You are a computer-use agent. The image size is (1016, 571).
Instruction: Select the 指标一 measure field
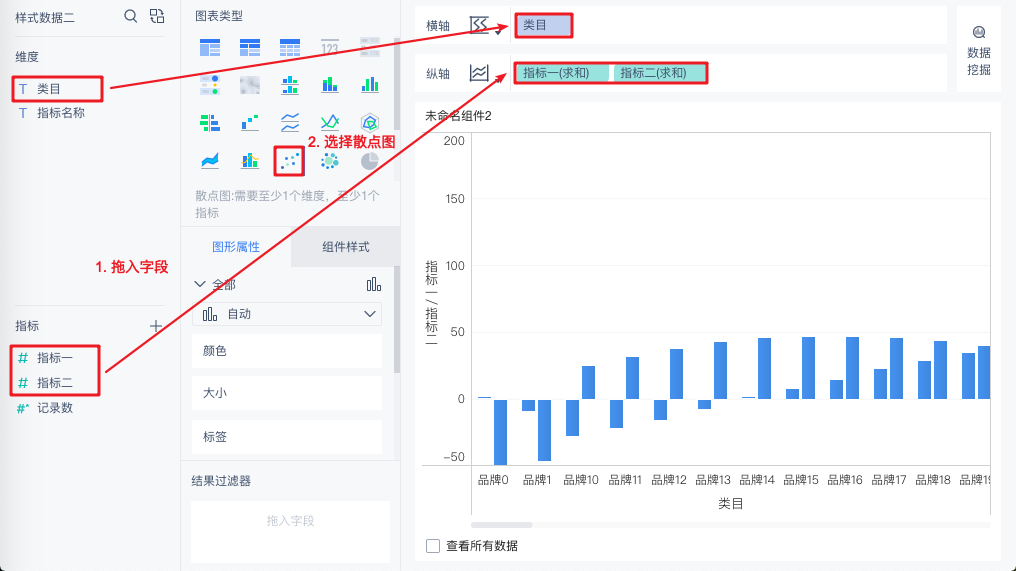(54, 358)
